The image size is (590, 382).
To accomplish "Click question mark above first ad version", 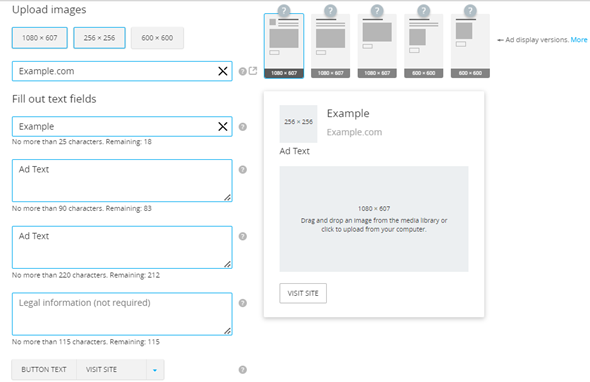I will [284, 11].
